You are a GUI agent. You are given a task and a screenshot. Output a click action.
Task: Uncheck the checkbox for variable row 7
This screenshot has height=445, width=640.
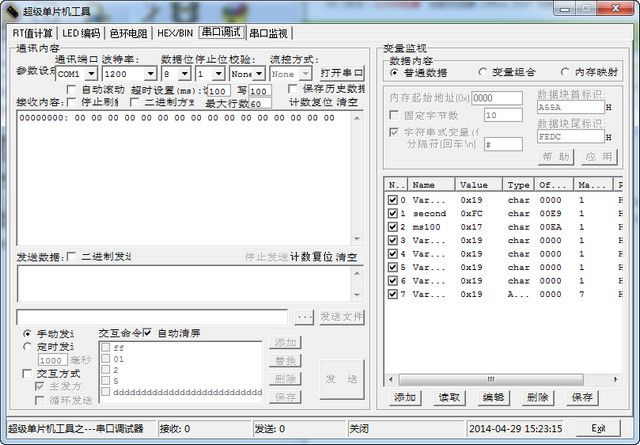pos(393,294)
